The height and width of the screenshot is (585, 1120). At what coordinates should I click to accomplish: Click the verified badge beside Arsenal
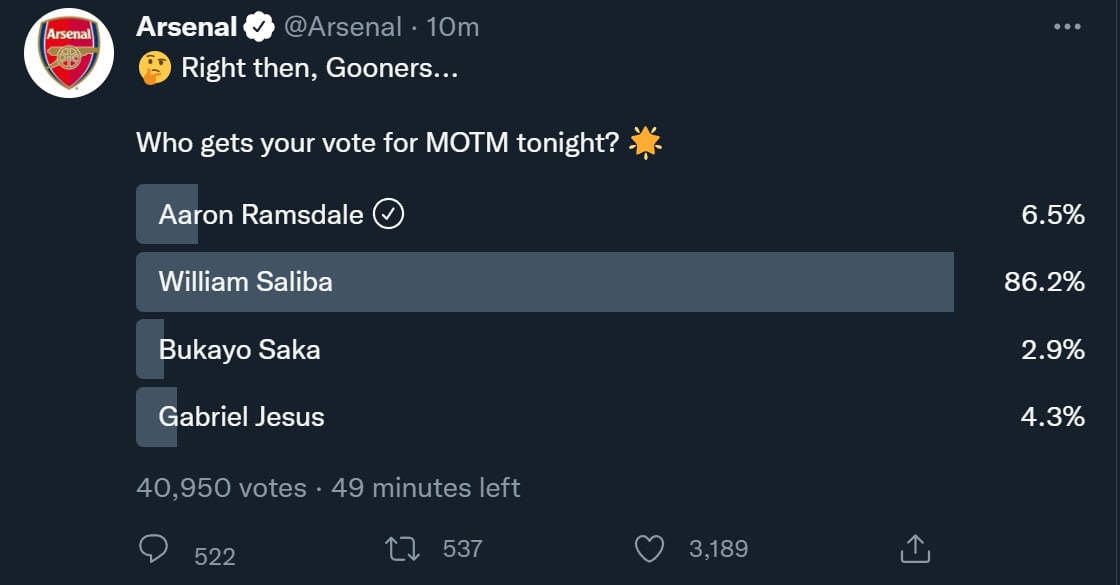pos(261,28)
